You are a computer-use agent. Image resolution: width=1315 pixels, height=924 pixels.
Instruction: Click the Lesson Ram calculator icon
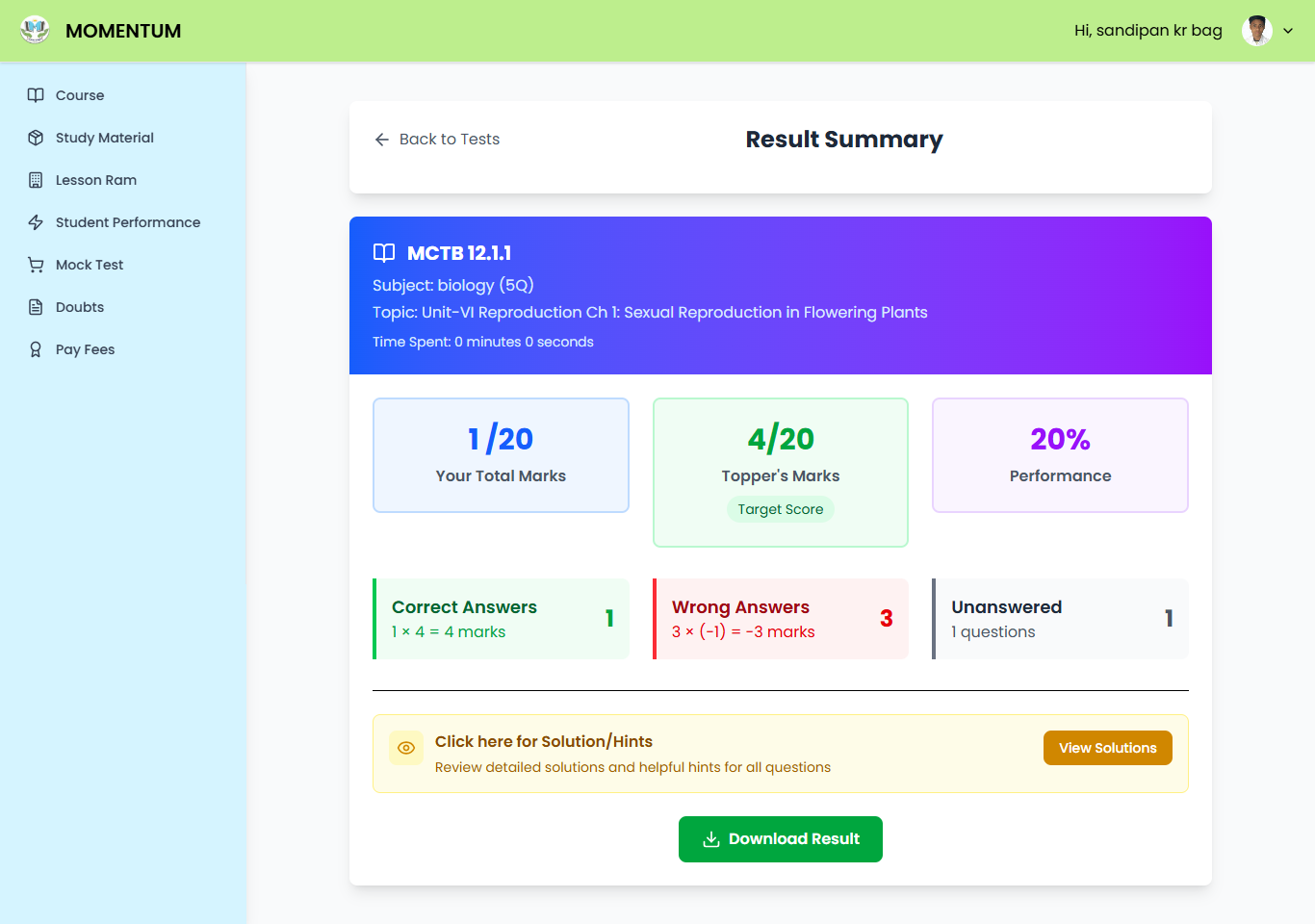[x=36, y=180]
